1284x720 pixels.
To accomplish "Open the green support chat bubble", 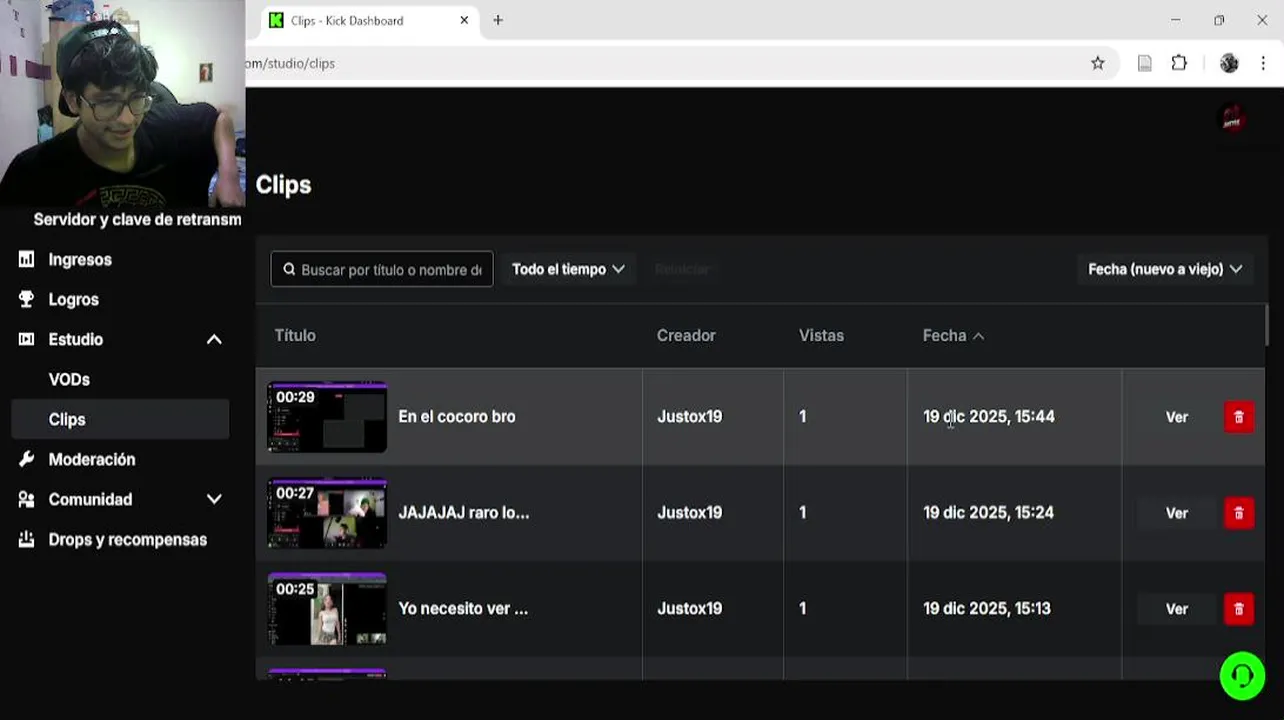I will click(x=1242, y=677).
